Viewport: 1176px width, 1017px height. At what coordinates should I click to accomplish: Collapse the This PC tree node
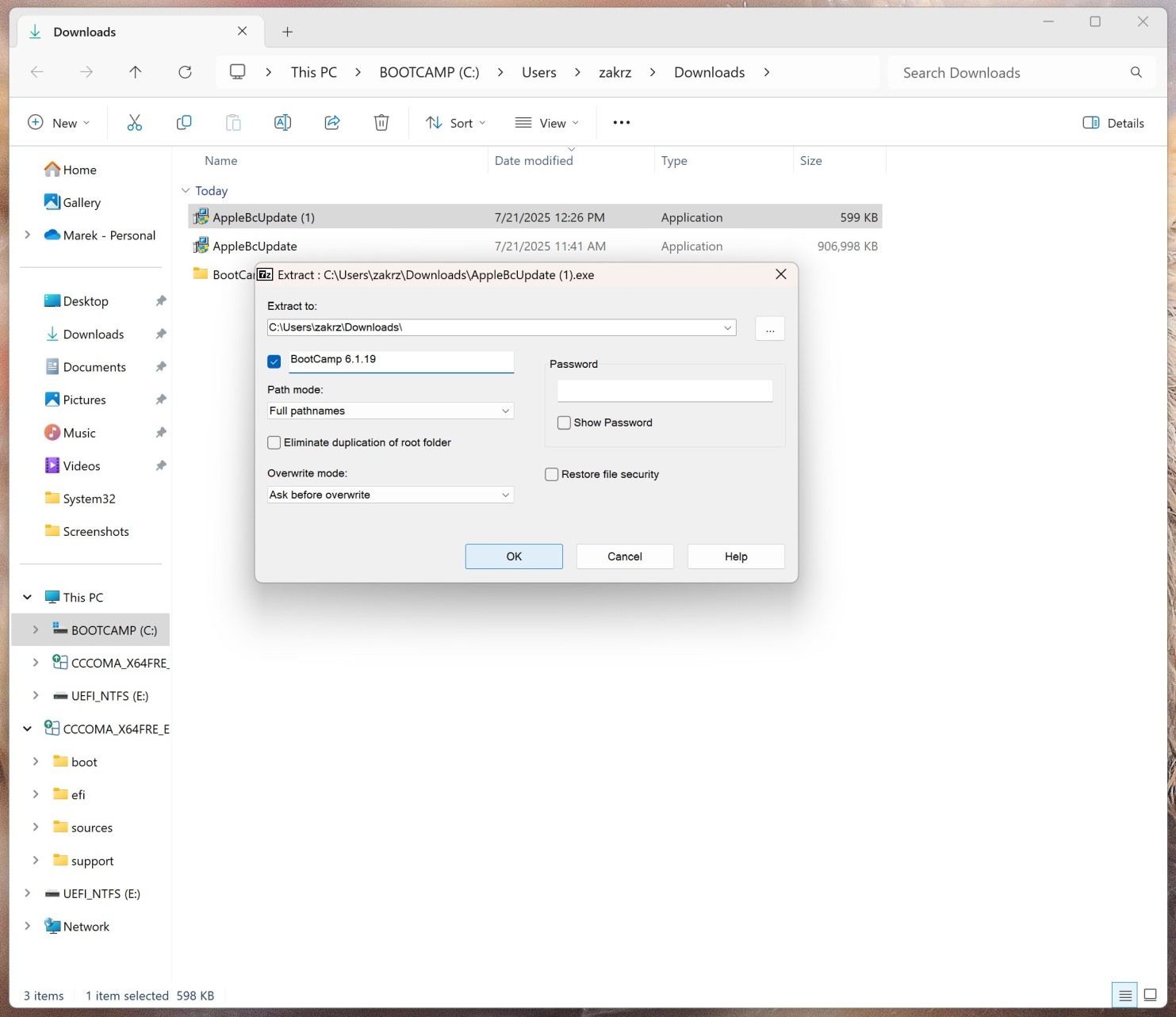[x=28, y=597]
